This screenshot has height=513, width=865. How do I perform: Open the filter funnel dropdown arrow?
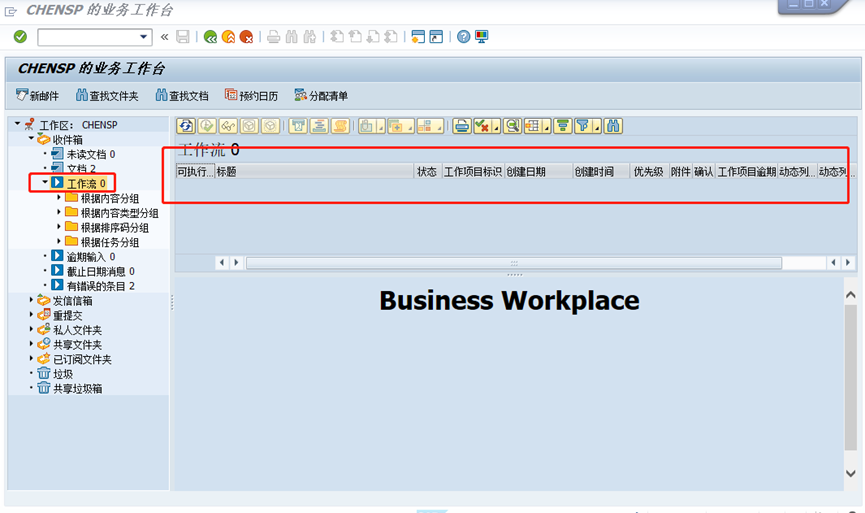click(597, 127)
